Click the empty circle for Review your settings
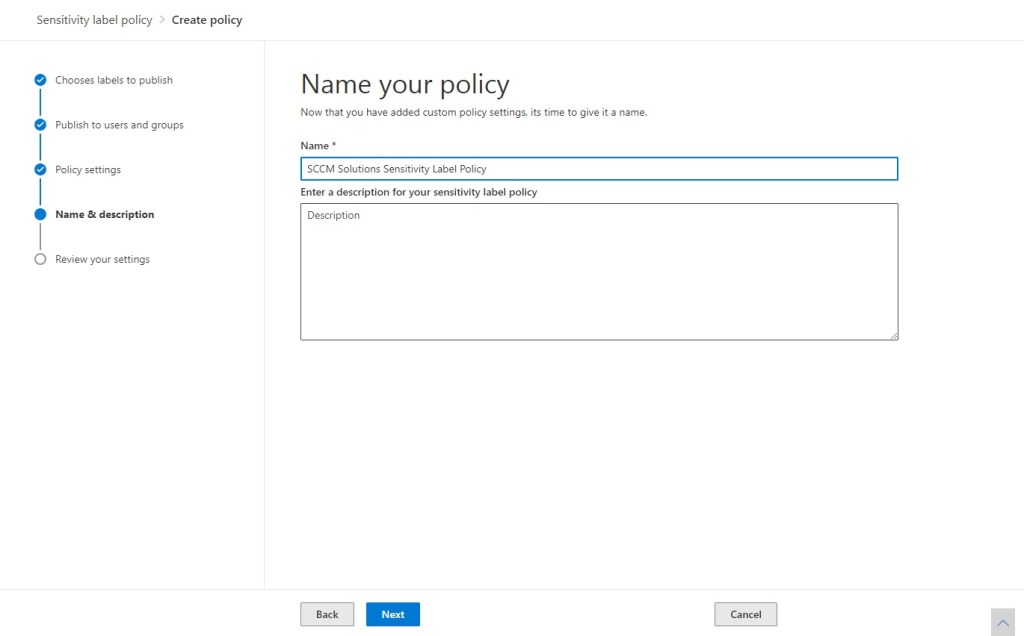Screen dimensions: 1024x636 40,259
